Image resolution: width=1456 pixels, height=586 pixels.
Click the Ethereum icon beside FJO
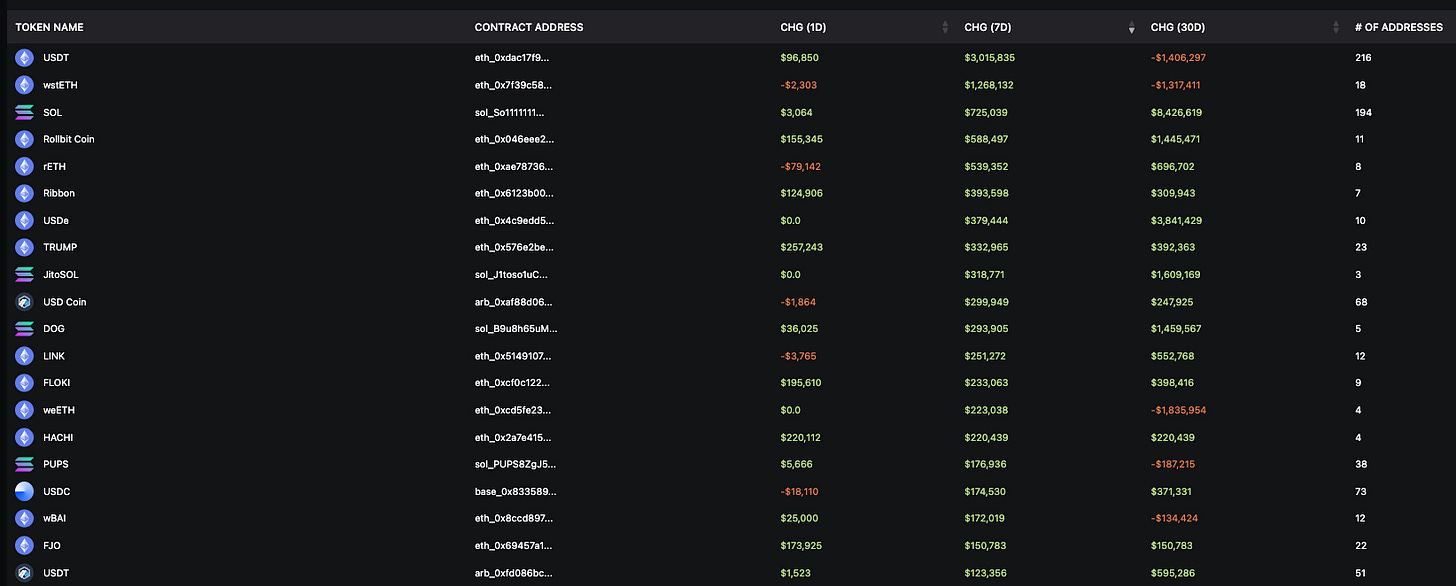click(x=24, y=545)
